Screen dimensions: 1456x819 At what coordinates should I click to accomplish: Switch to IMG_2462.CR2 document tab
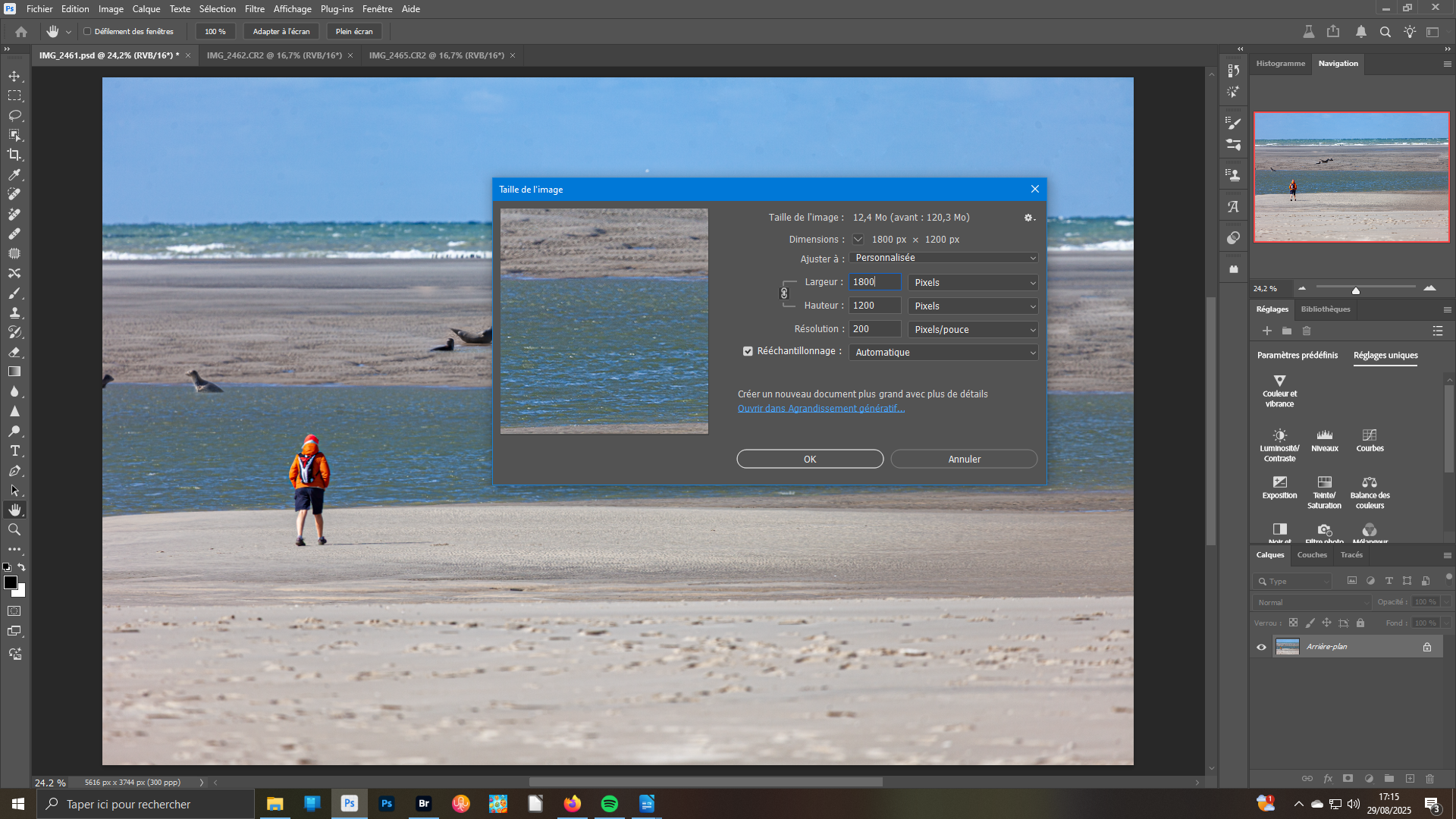(x=275, y=55)
